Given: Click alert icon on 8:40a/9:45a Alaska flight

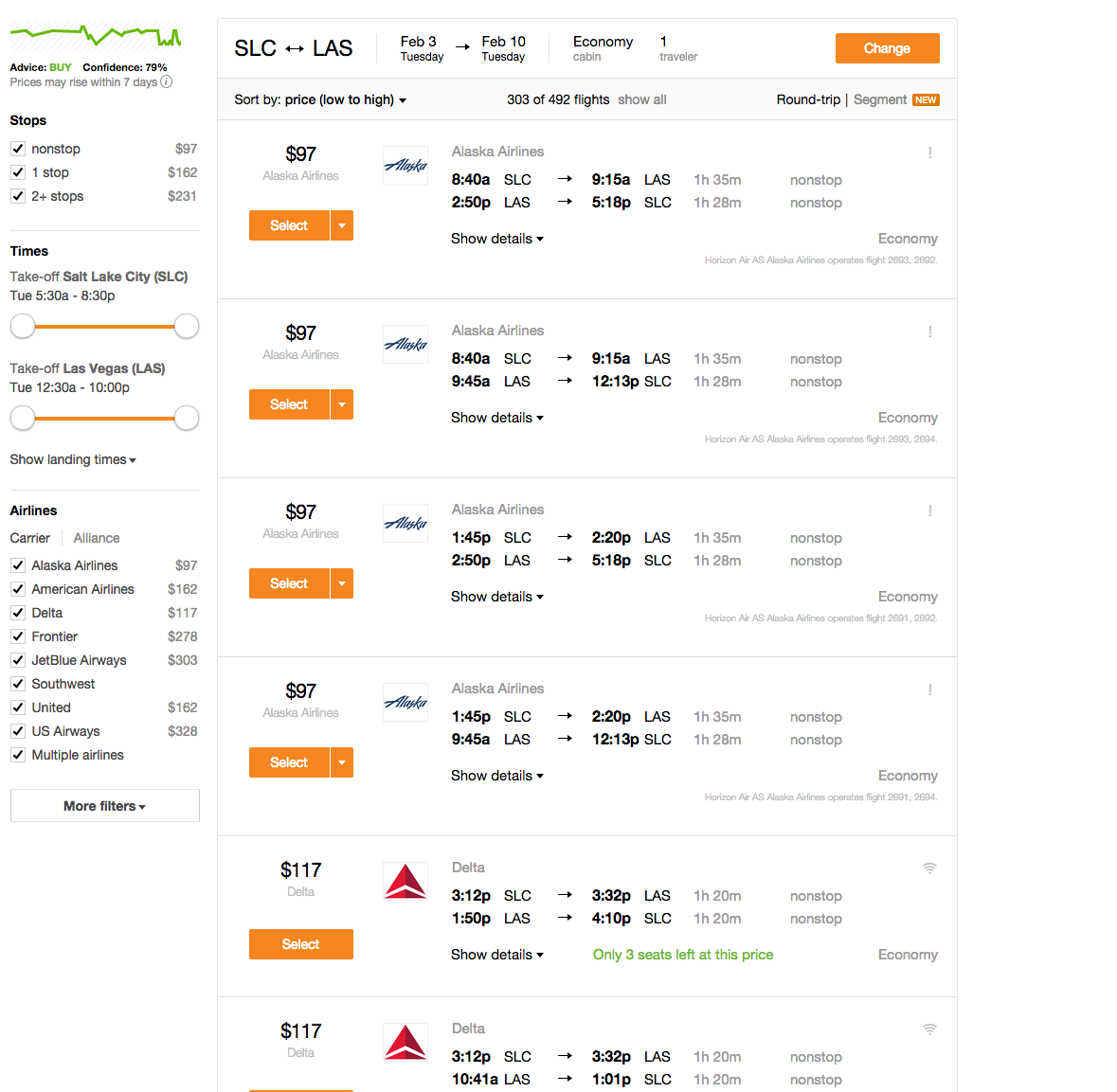Looking at the screenshot, I should coord(929,331).
